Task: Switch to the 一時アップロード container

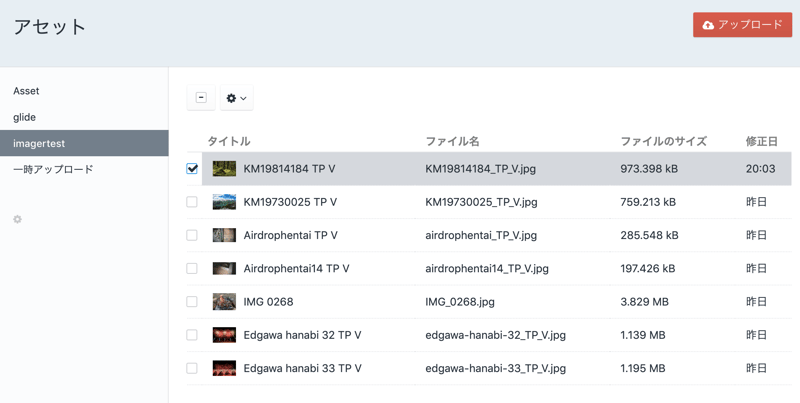Action: click(x=53, y=169)
